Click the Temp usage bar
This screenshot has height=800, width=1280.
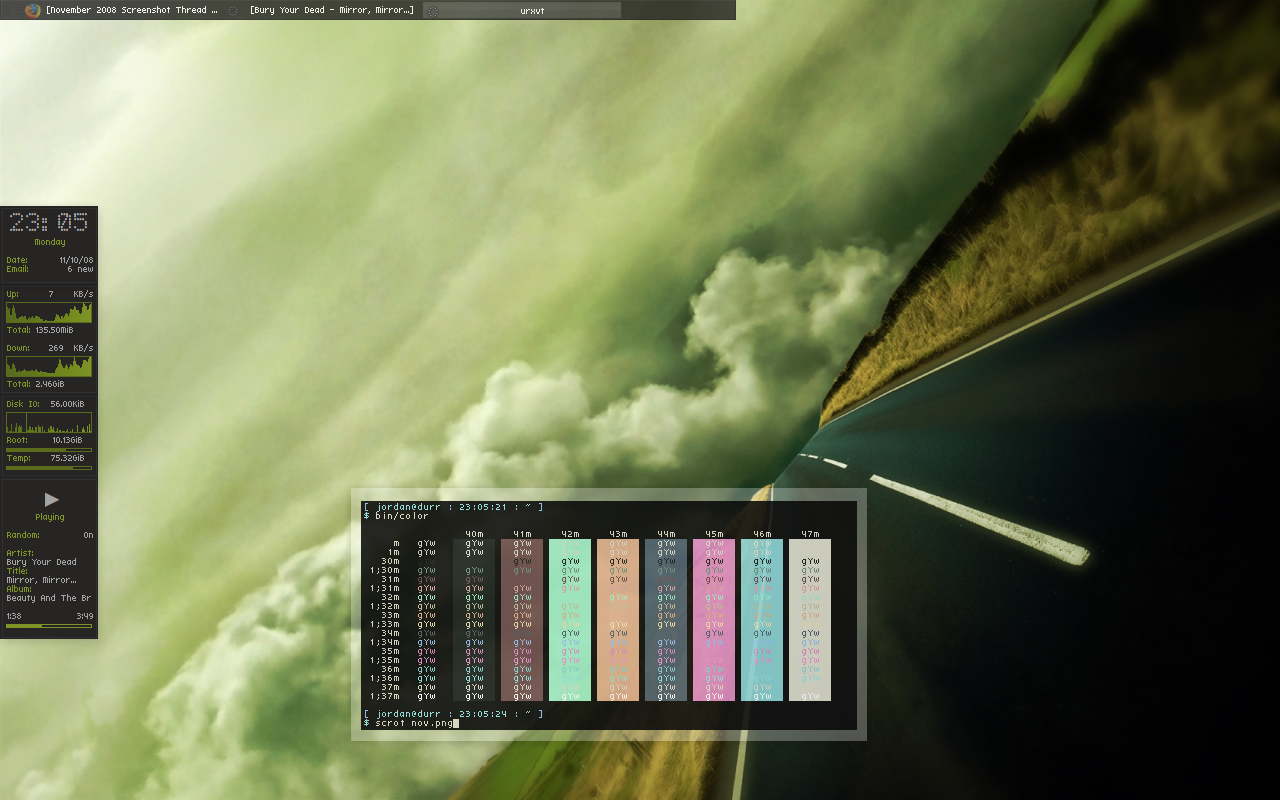pos(49,467)
